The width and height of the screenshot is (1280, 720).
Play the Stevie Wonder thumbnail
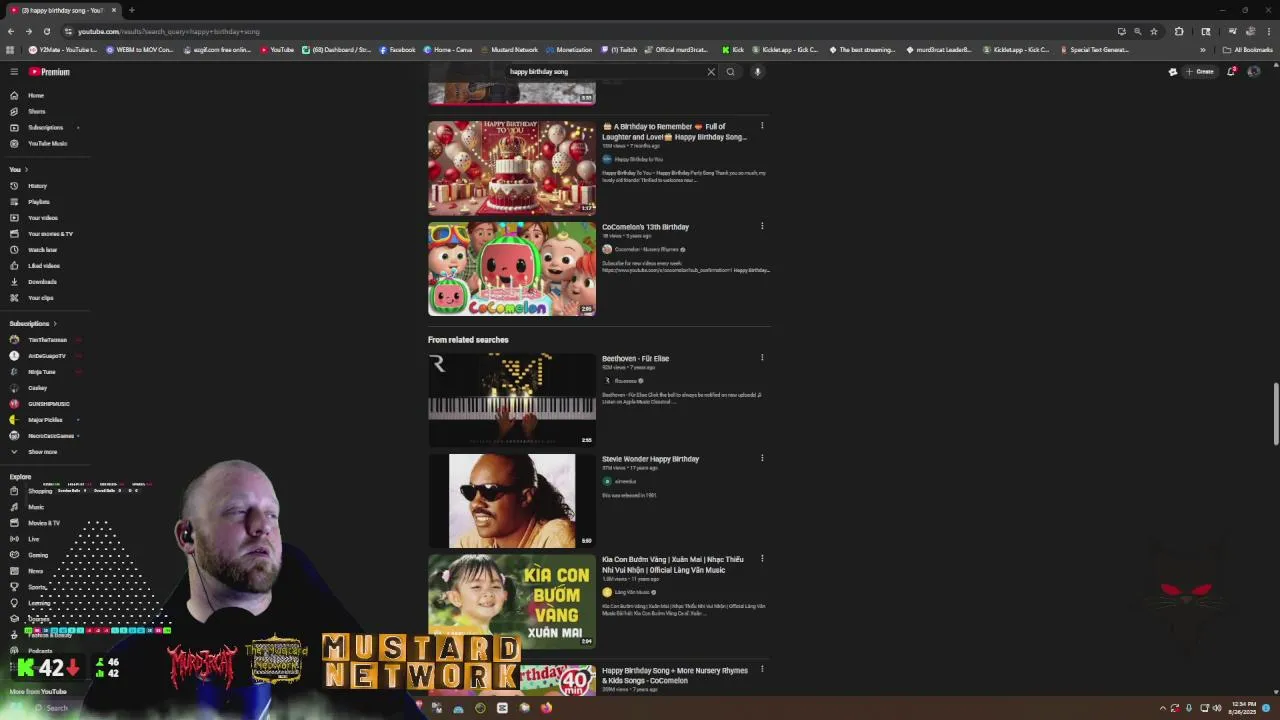coord(512,501)
